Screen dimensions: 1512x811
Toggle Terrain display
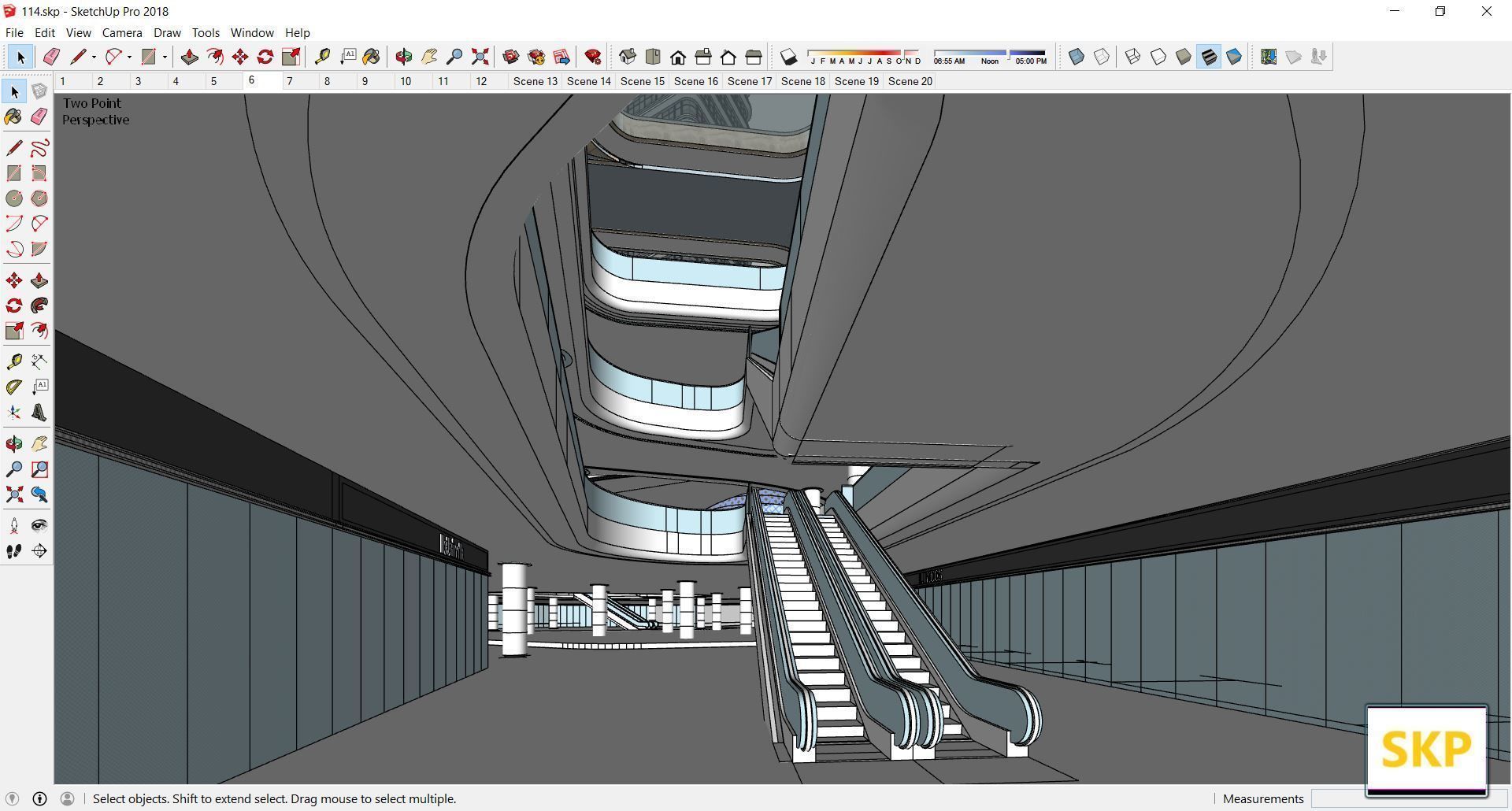tap(1294, 57)
